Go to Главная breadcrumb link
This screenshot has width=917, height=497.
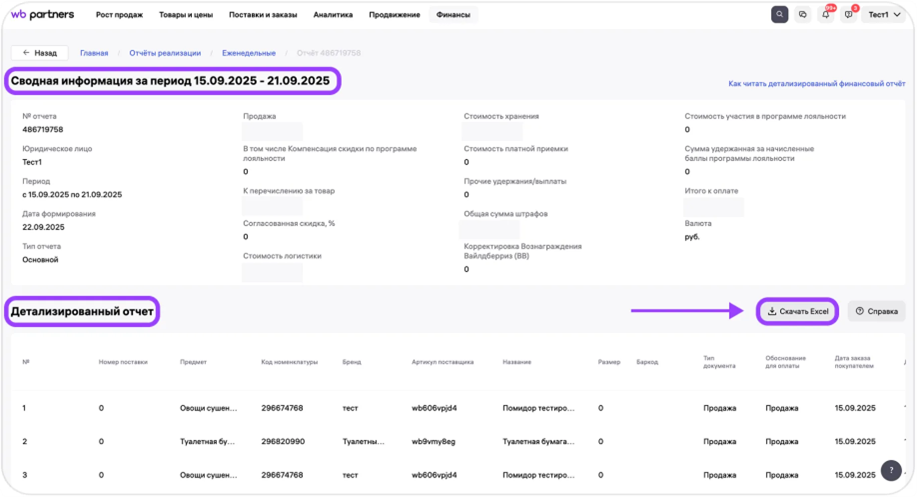click(94, 53)
